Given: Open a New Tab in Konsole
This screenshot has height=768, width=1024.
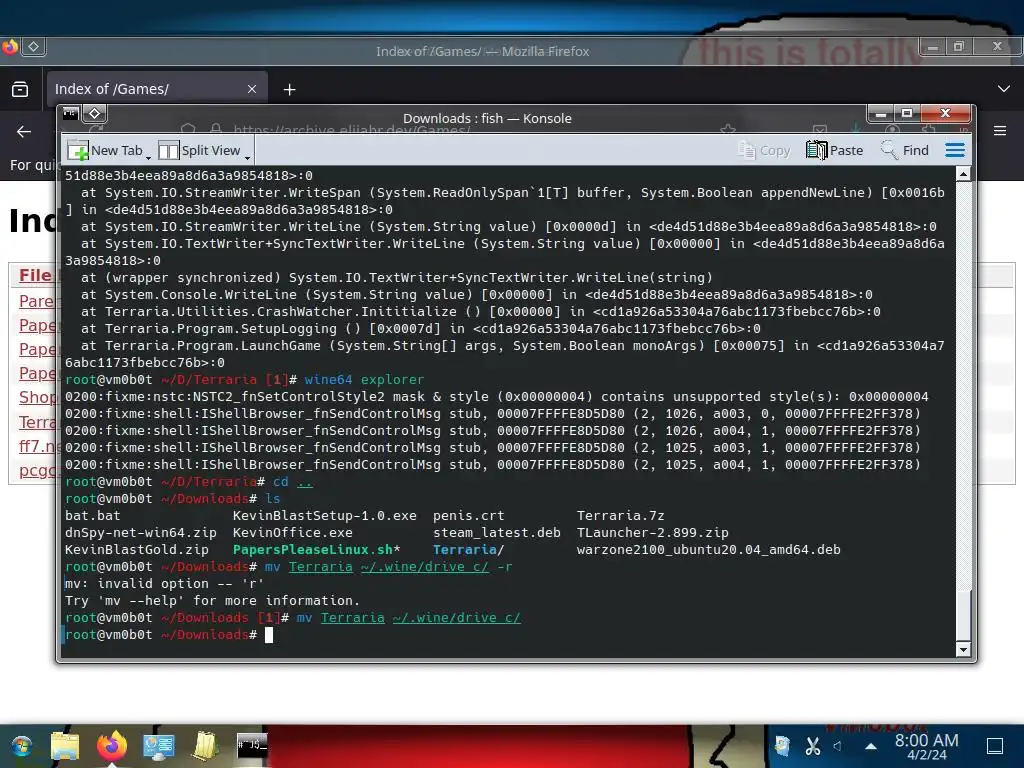Looking at the screenshot, I should coord(104,151).
